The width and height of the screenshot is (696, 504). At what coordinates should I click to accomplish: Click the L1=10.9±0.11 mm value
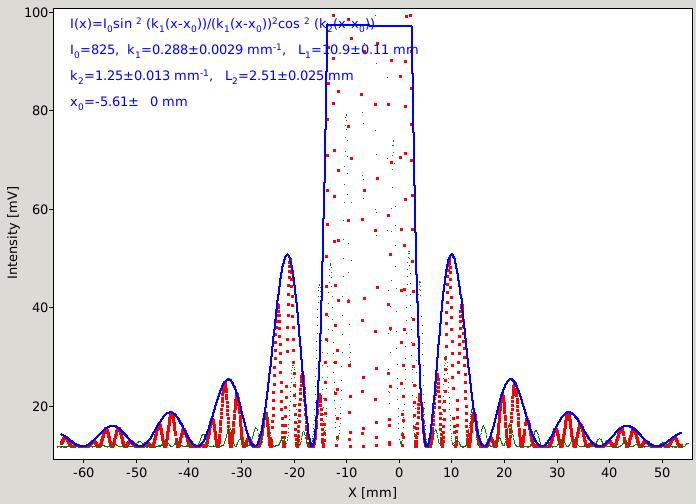[x=358, y=50]
